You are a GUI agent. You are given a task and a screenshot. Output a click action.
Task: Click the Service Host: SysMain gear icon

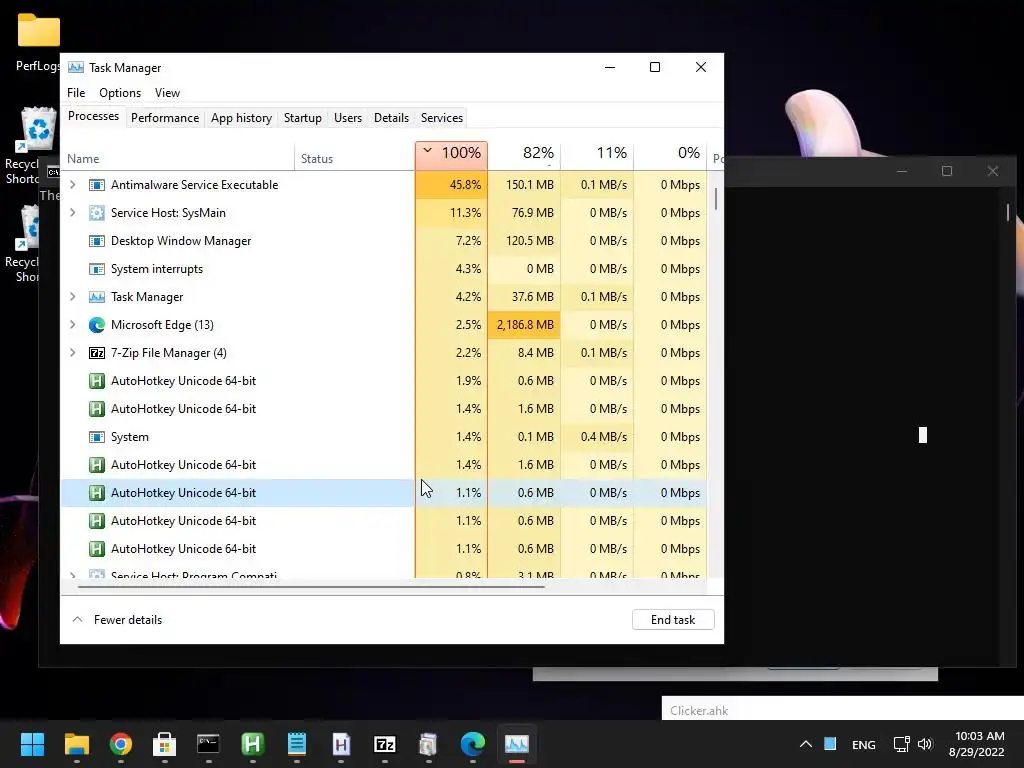click(x=97, y=213)
